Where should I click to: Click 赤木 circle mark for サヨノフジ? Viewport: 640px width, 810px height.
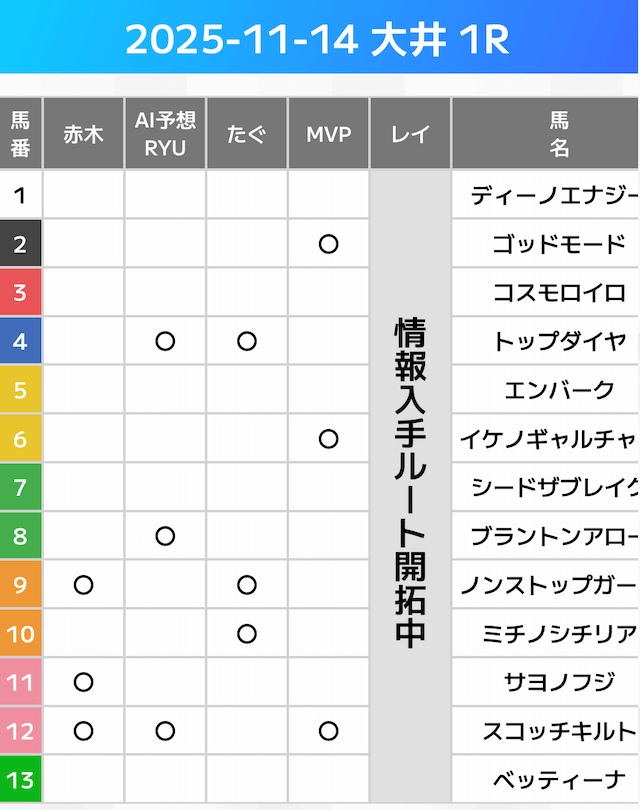click(83, 683)
